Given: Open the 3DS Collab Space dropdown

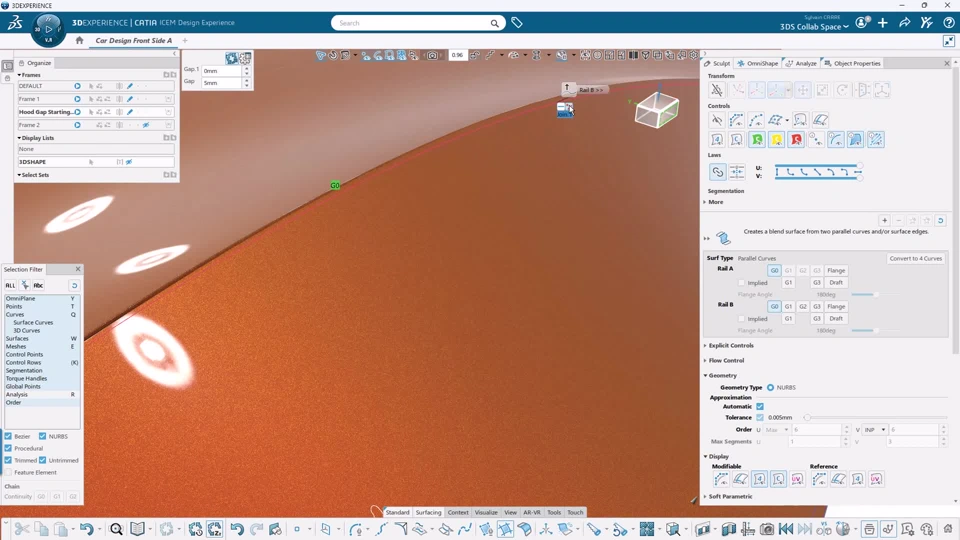Looking at the screenshot, I should [x=814, y=27].
